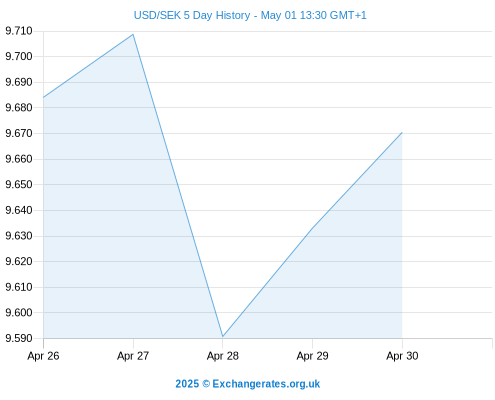Select the Apr 30 x-axis label
Viewport: 495px width, 400px height.
coord(402,356)
